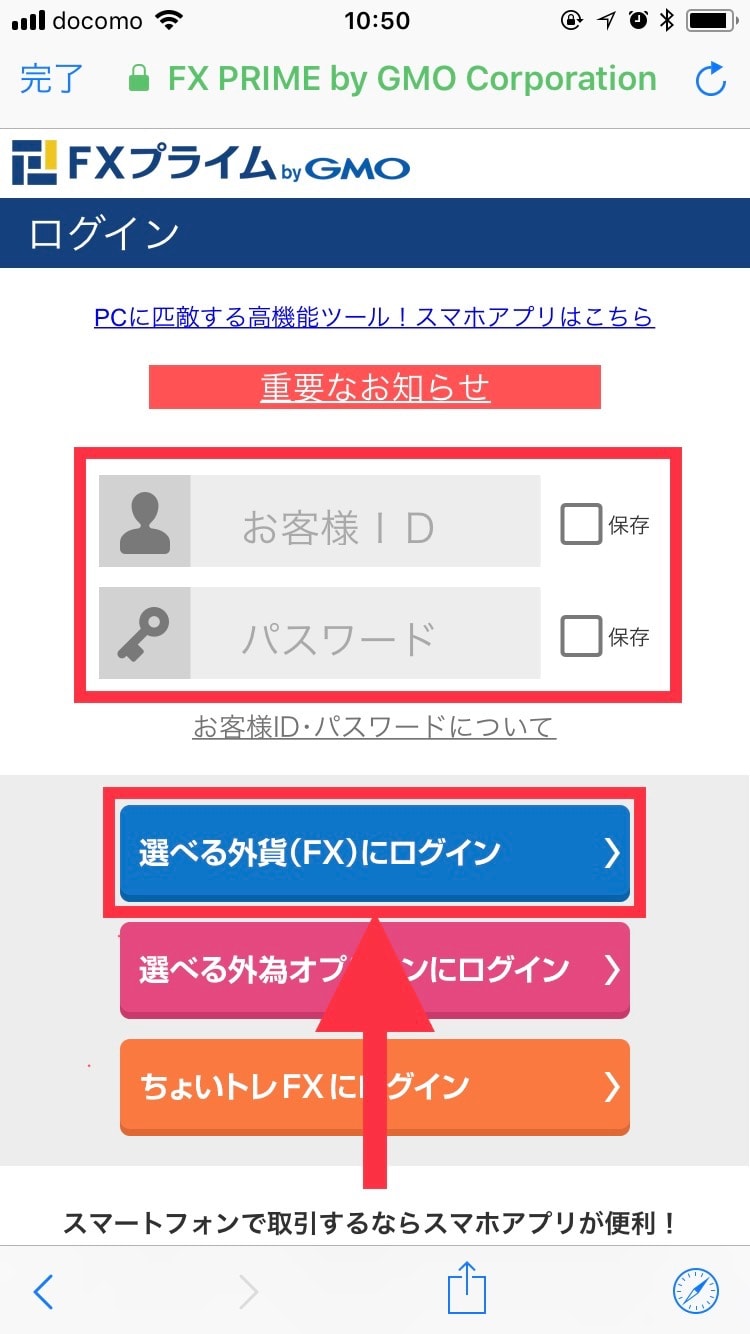Open page in Safari compass icon
This screenshot has width=750, height=1334.
(x=695, y=1291)
